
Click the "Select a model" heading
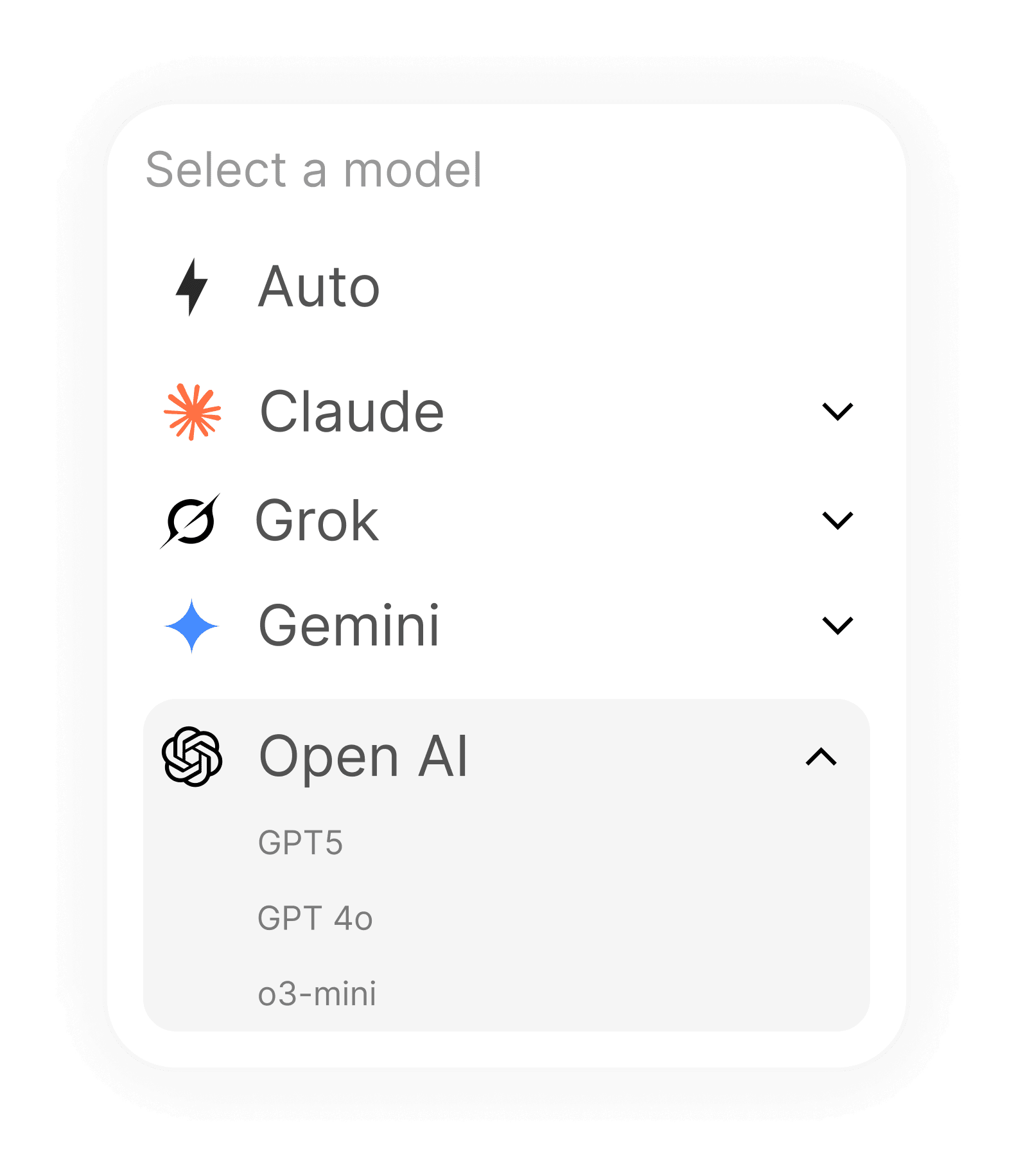313,170
